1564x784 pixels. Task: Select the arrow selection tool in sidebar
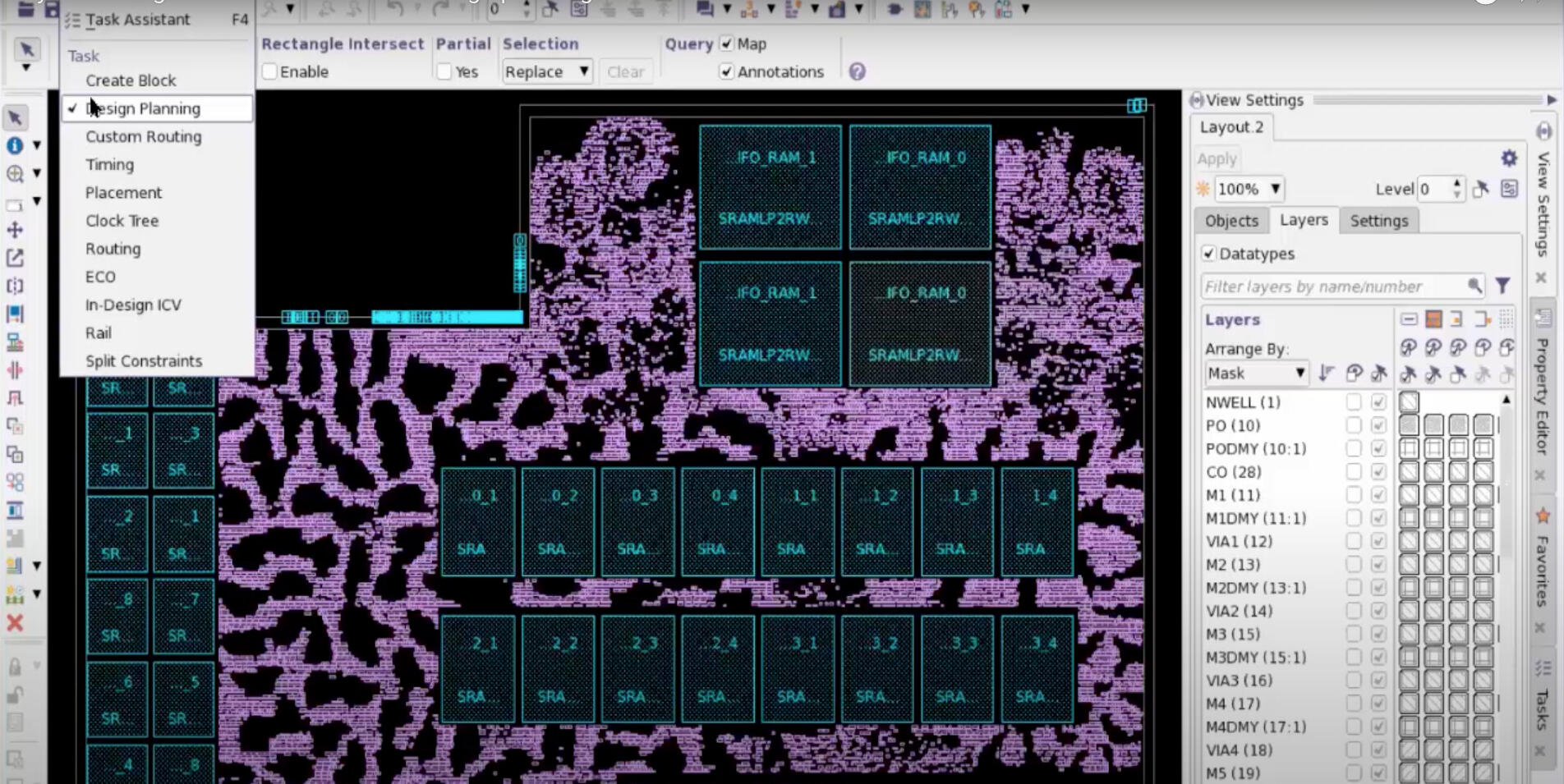[x=15, y=117]
